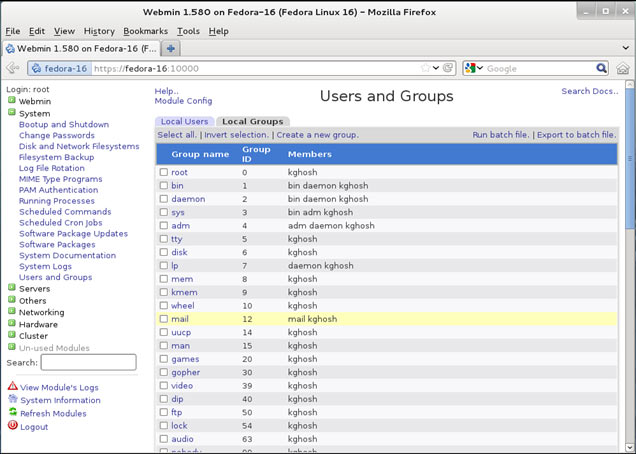636x454 pixels.
Task: Expand the Others category
Action: [x=12, y=299]
